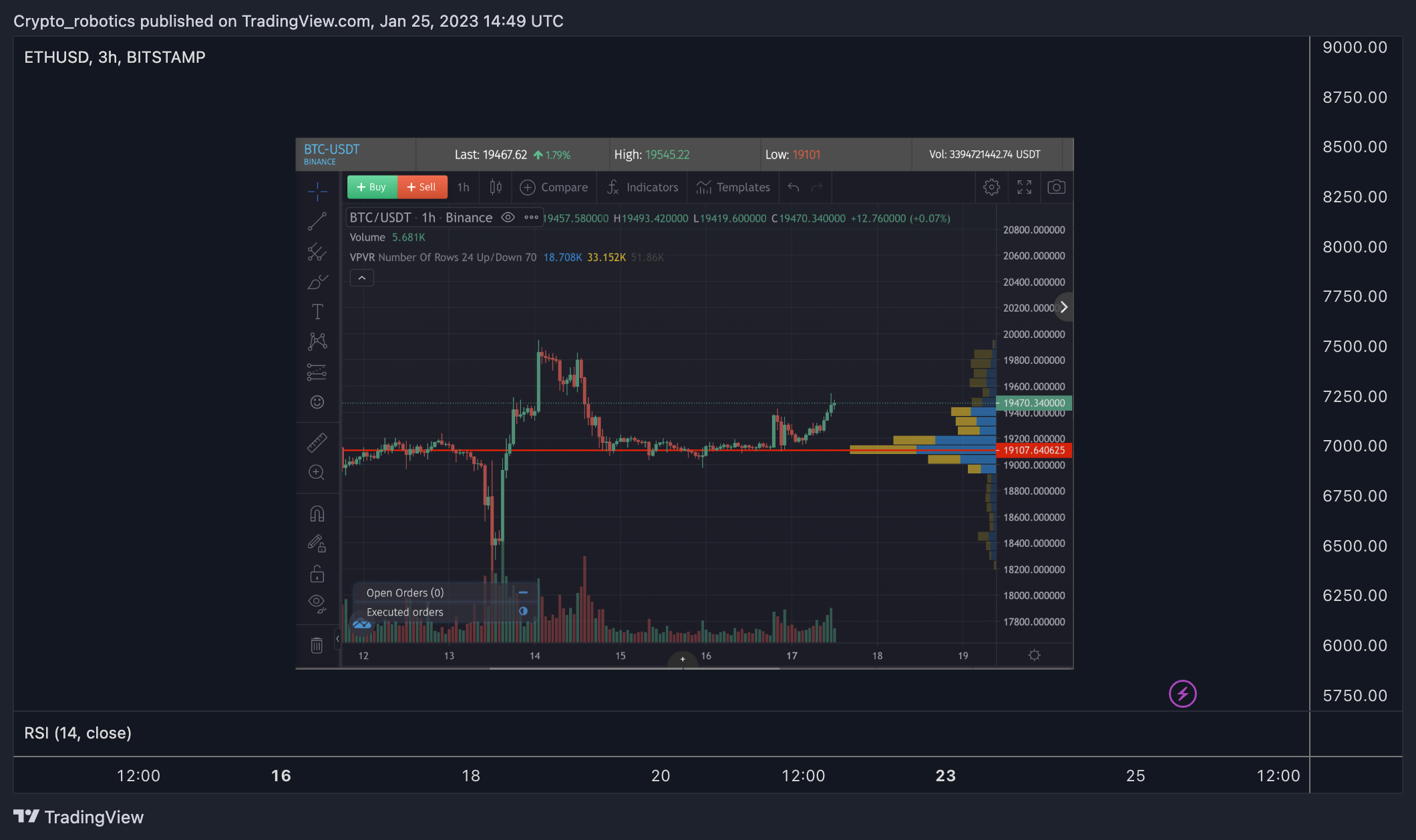
Task: Take a chart snapshot with camera icon
Action: point(1057,187)
